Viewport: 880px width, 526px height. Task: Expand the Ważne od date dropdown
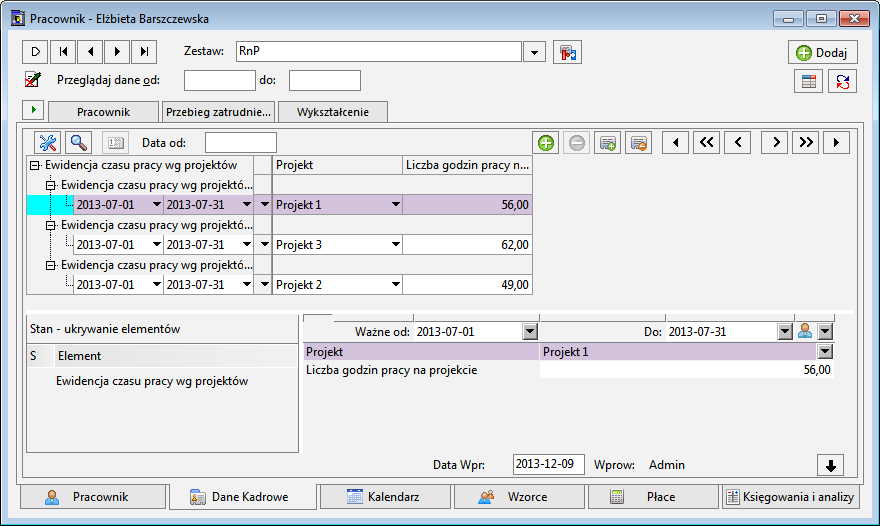tap(529, 332)
